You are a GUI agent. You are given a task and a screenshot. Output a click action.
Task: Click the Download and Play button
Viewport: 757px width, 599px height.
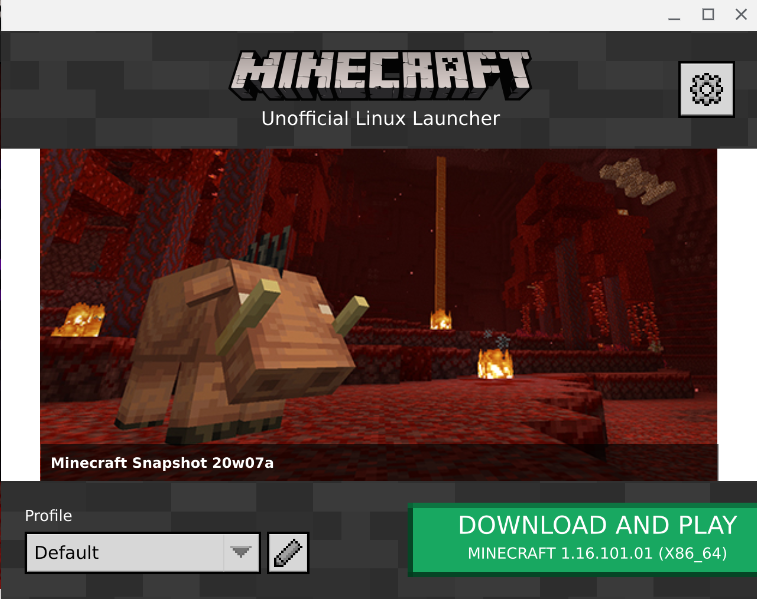583,539
